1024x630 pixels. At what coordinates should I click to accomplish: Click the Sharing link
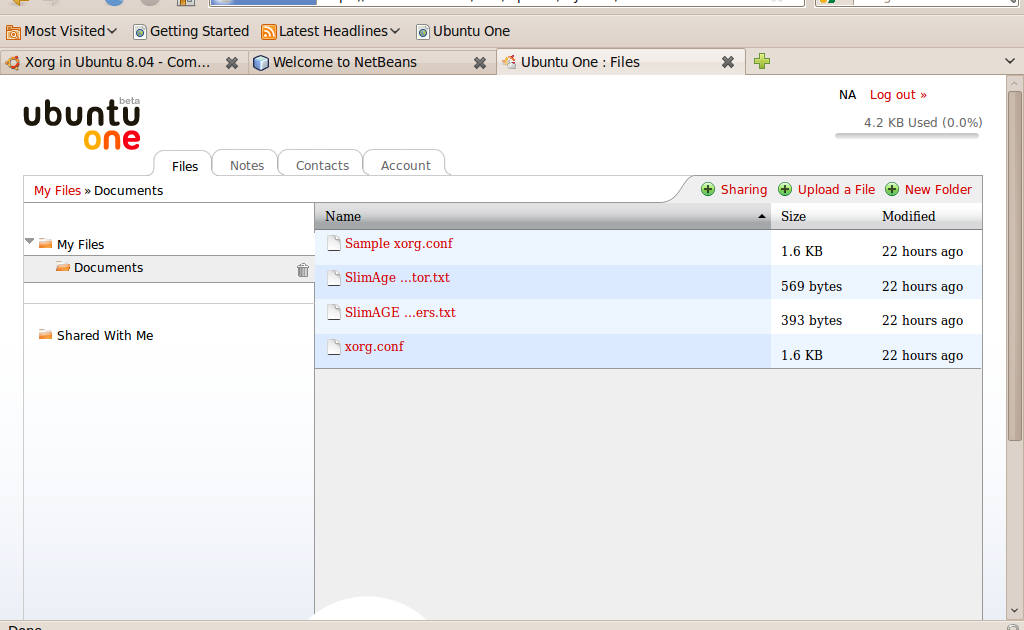(744, 189)
